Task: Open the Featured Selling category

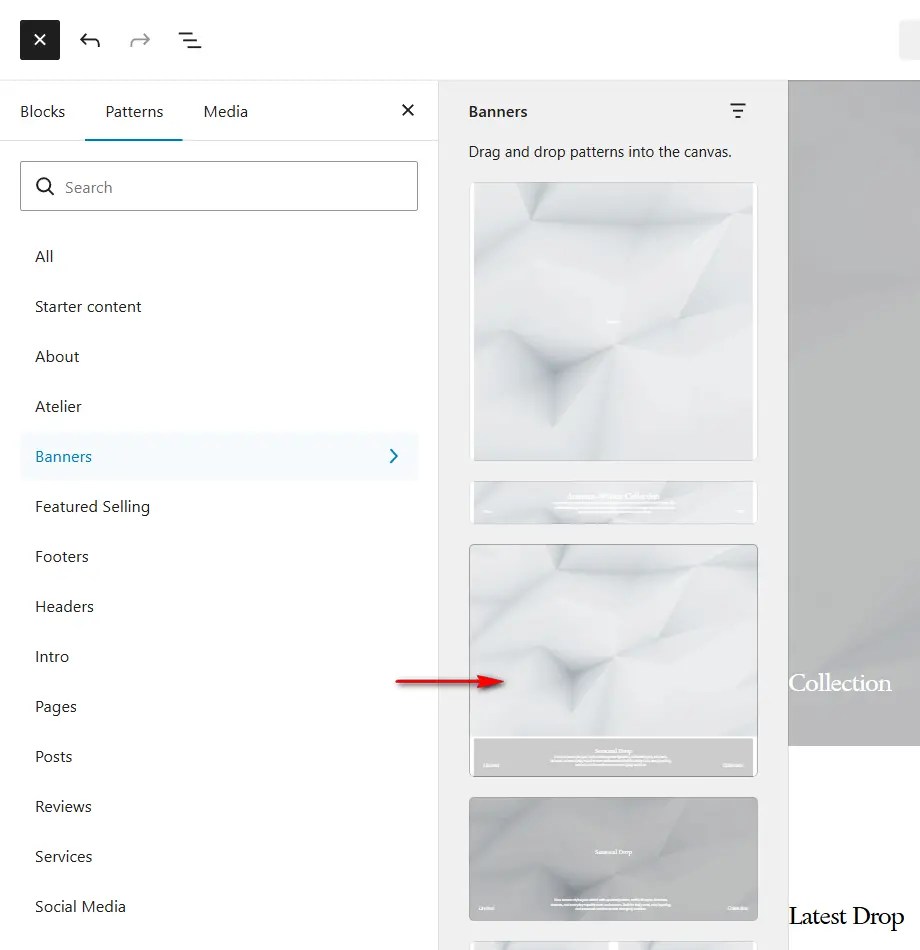Action: click(219, 507)
